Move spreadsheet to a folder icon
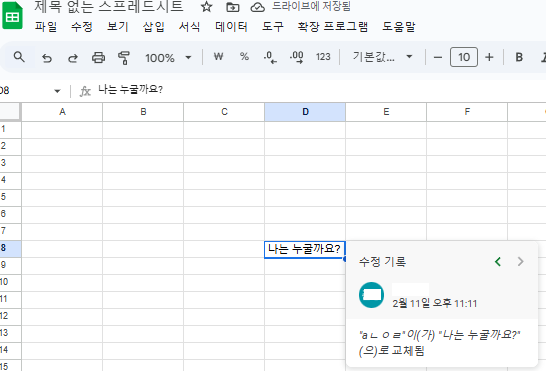Screen dimensions: 549x371 (x=232, y=7)
